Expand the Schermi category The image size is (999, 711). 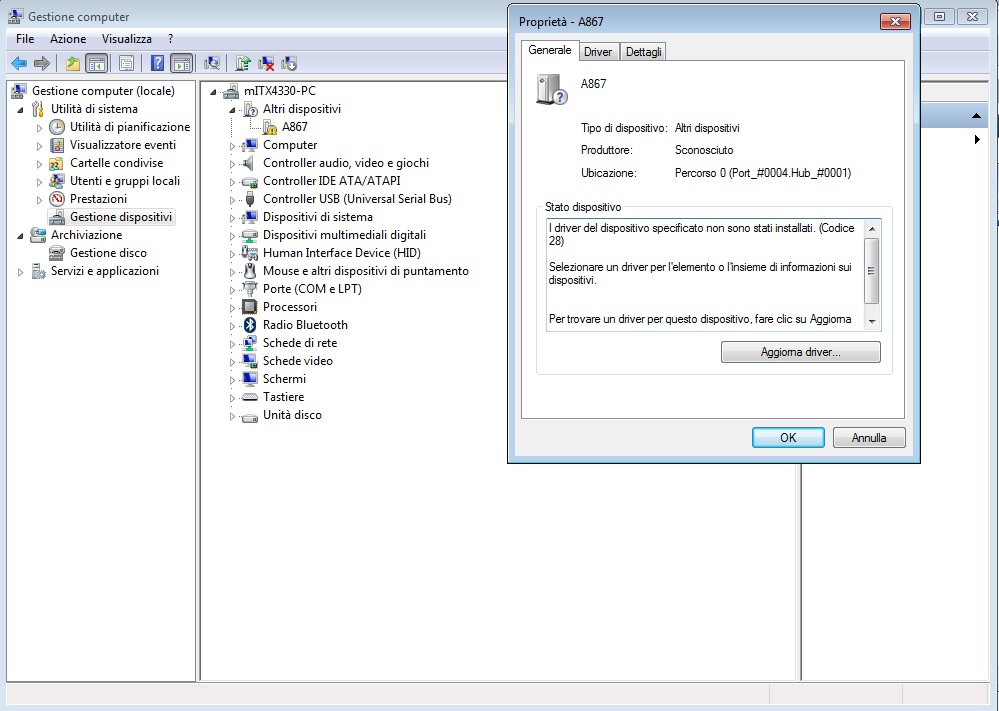pos(233,380)
